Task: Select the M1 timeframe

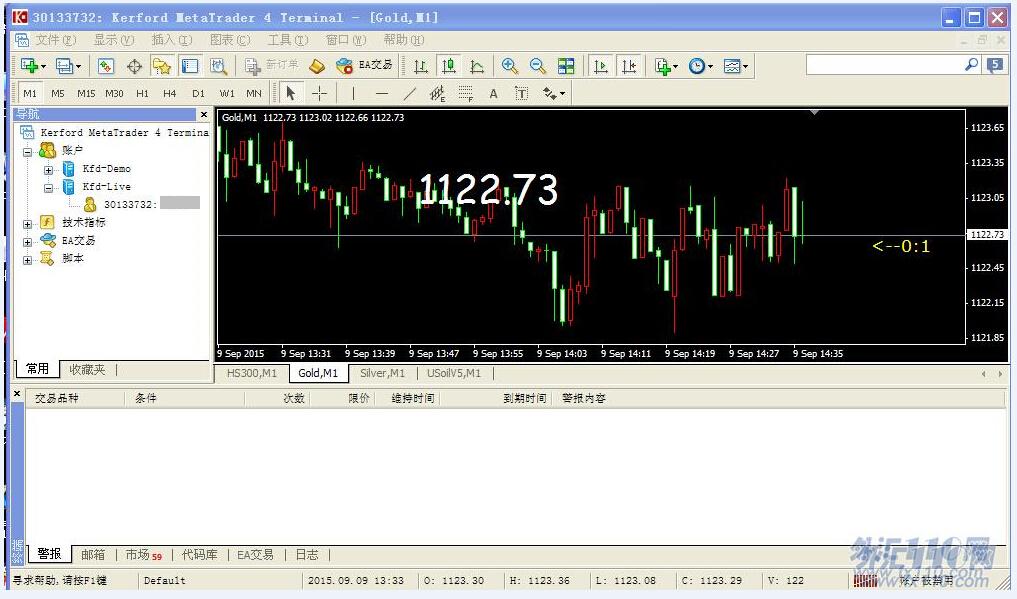Action: [30, 93]
